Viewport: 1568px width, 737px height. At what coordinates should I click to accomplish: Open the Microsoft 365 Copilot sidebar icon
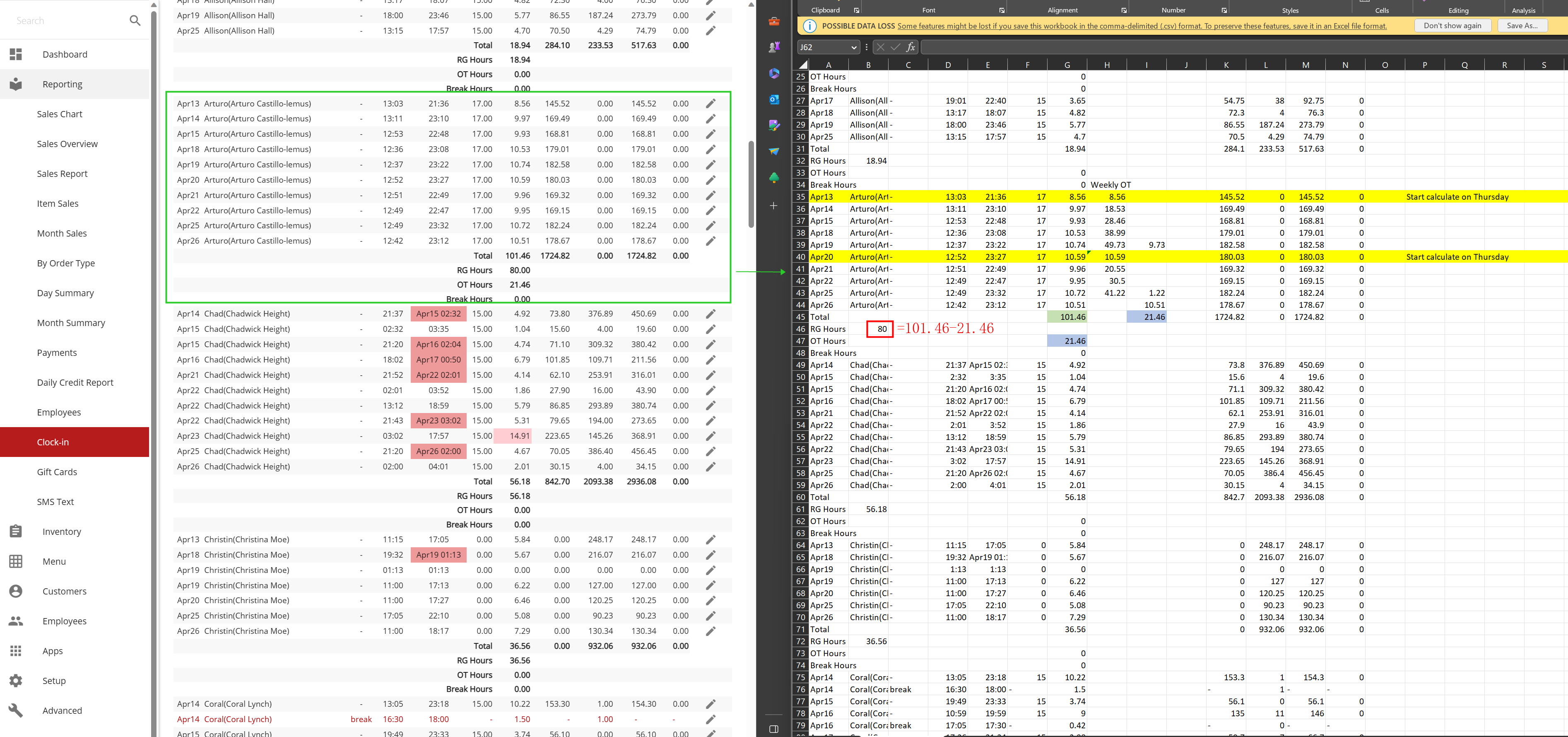[774, 73]
